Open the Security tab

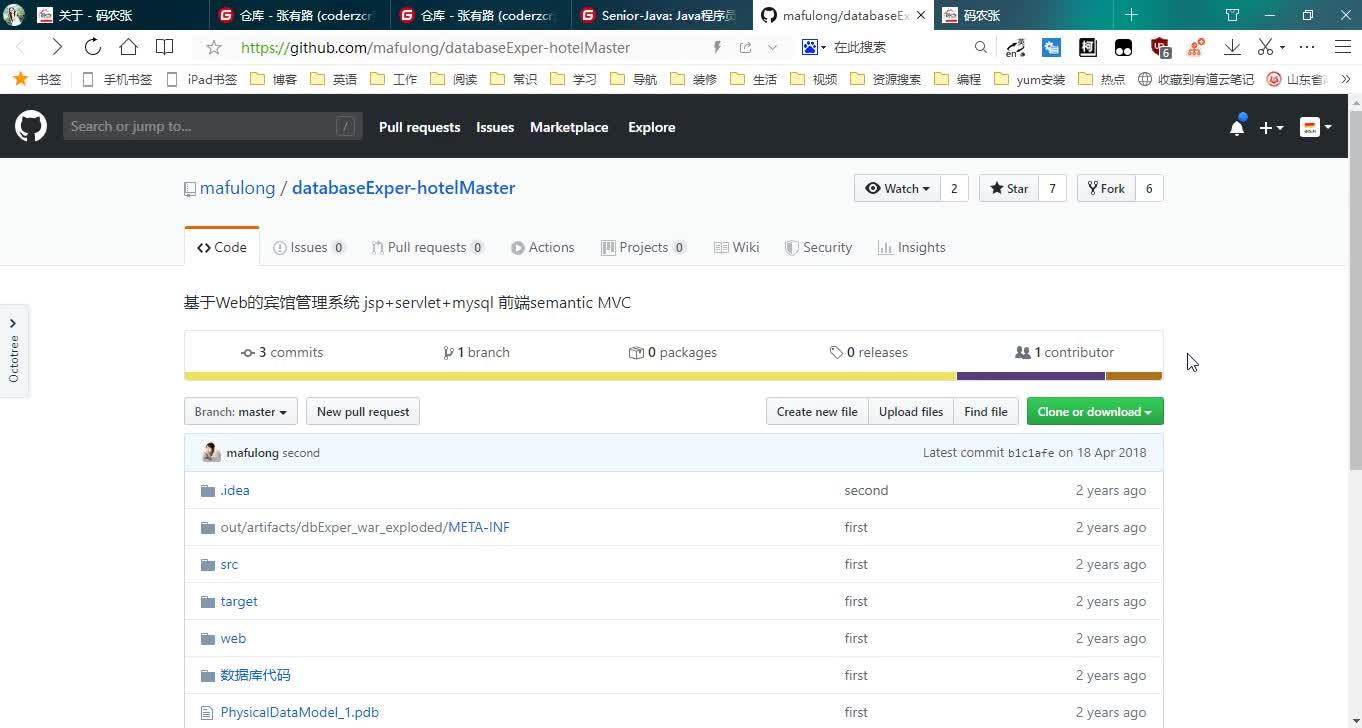coord(818,247)
